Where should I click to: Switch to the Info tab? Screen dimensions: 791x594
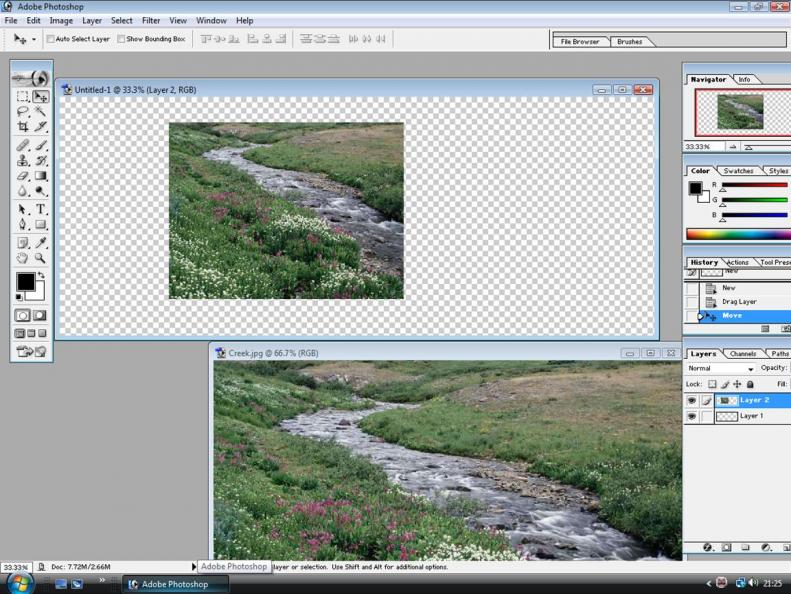744,79
